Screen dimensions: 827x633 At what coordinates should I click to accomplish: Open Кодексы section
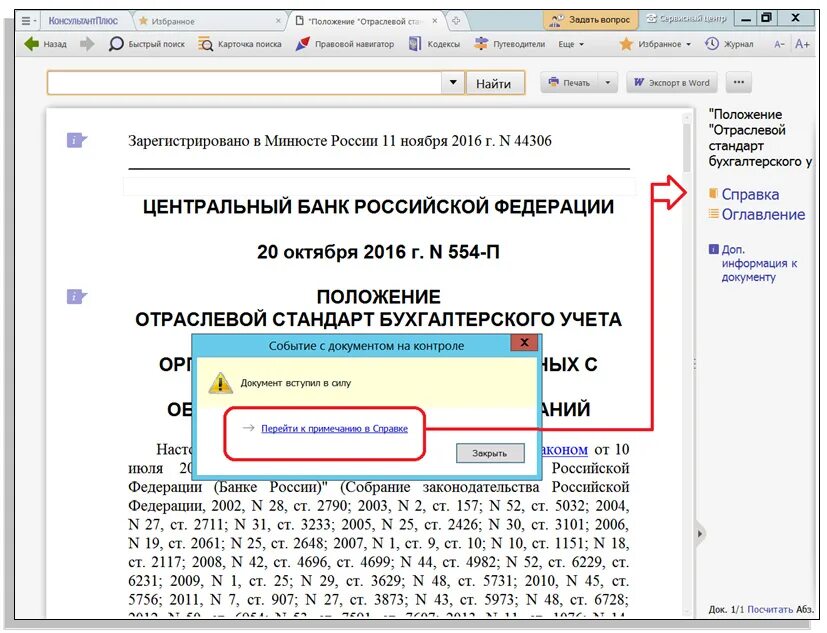[x=435, y=44]
